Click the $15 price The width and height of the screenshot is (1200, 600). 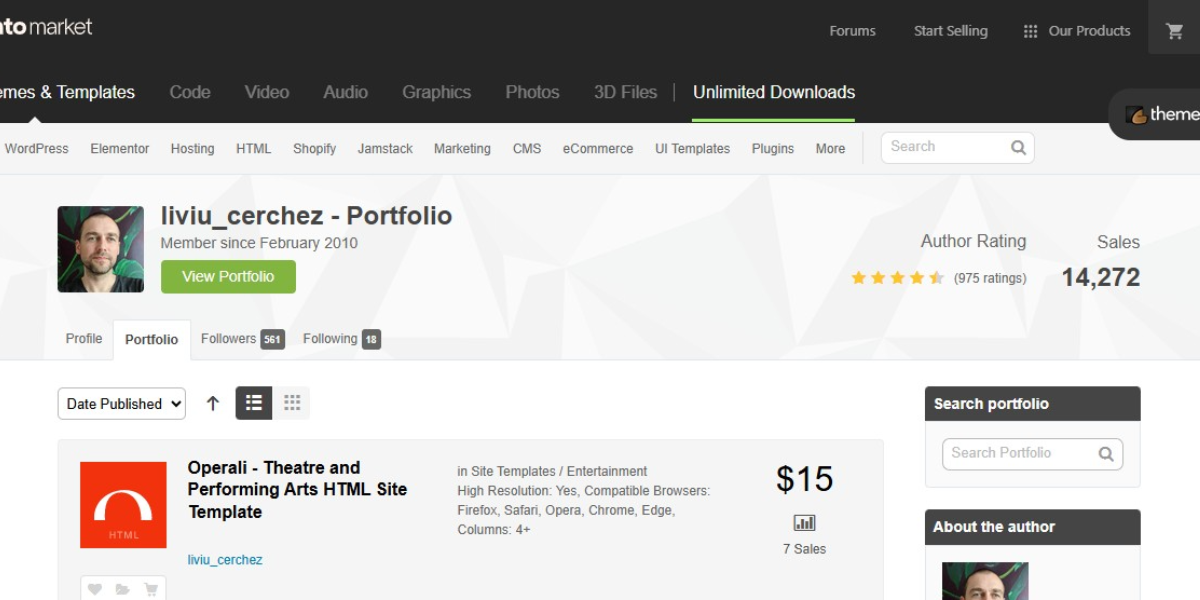pos(805,479)
